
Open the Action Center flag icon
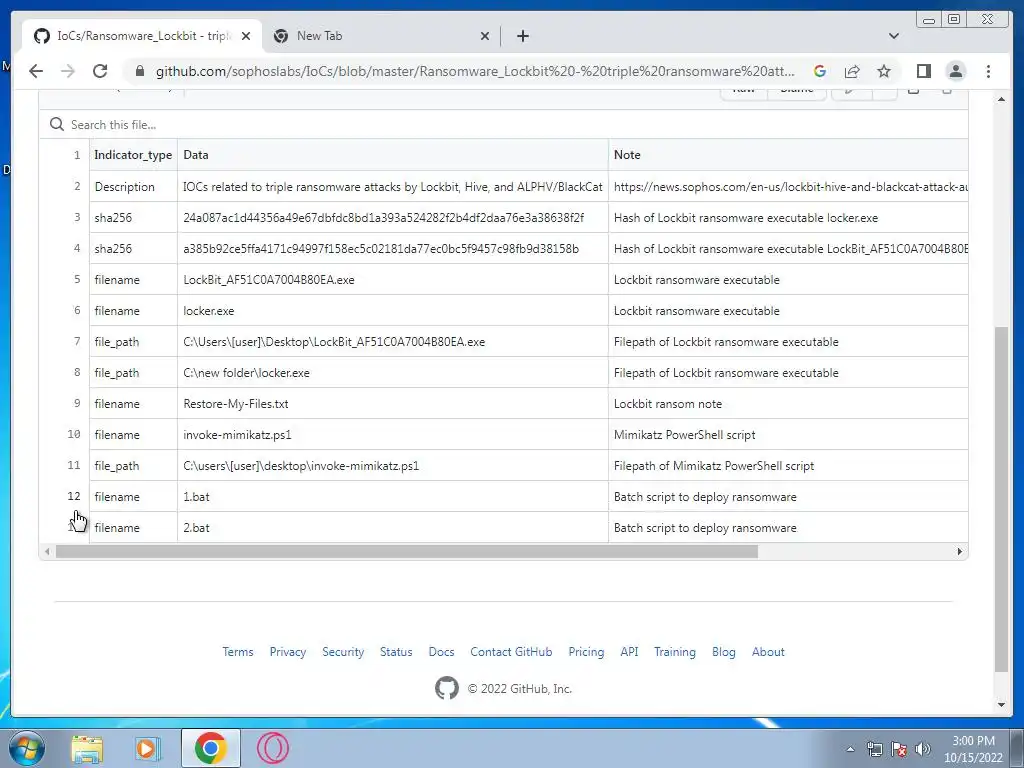(899, 749)
